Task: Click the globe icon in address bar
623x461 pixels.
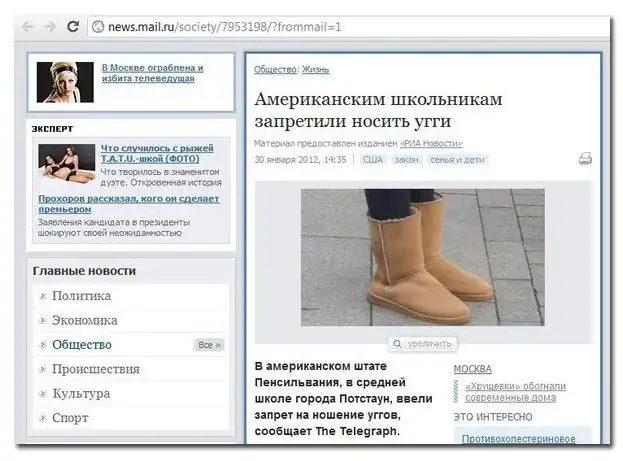Action: [x=98, y=27]
